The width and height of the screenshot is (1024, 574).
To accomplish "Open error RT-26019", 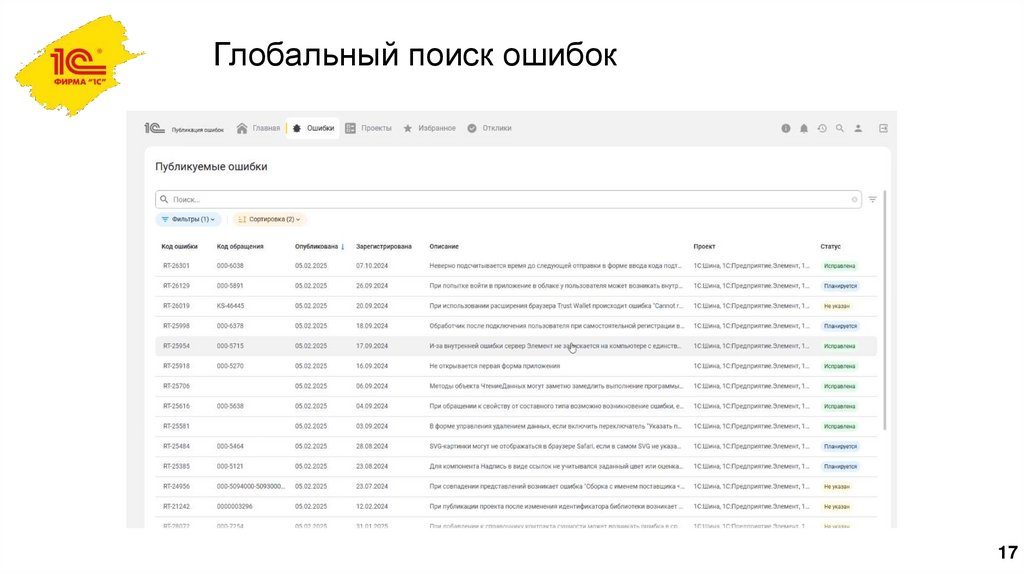I will pos(176,306).
